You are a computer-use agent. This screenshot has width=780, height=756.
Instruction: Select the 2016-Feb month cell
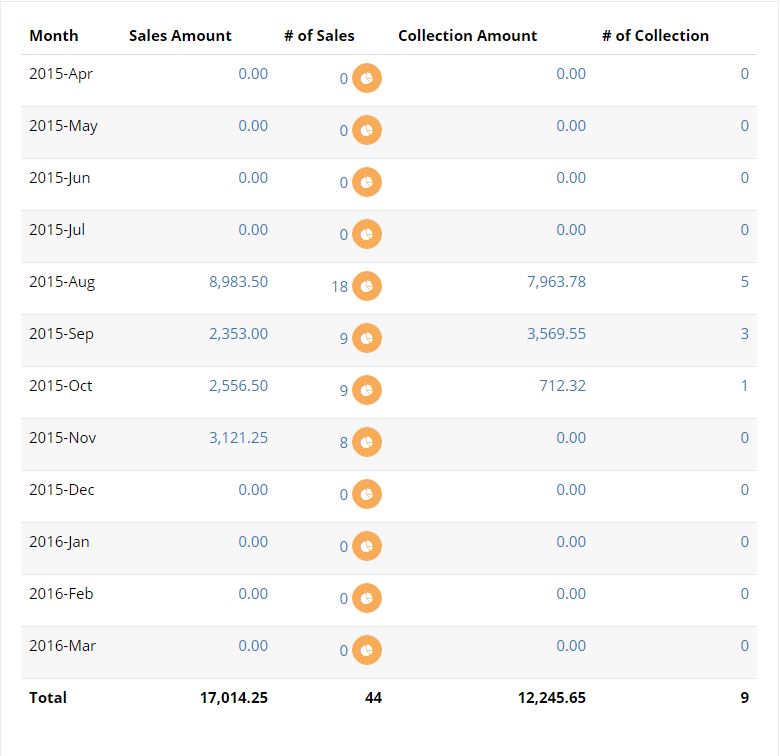click(61, 594)
